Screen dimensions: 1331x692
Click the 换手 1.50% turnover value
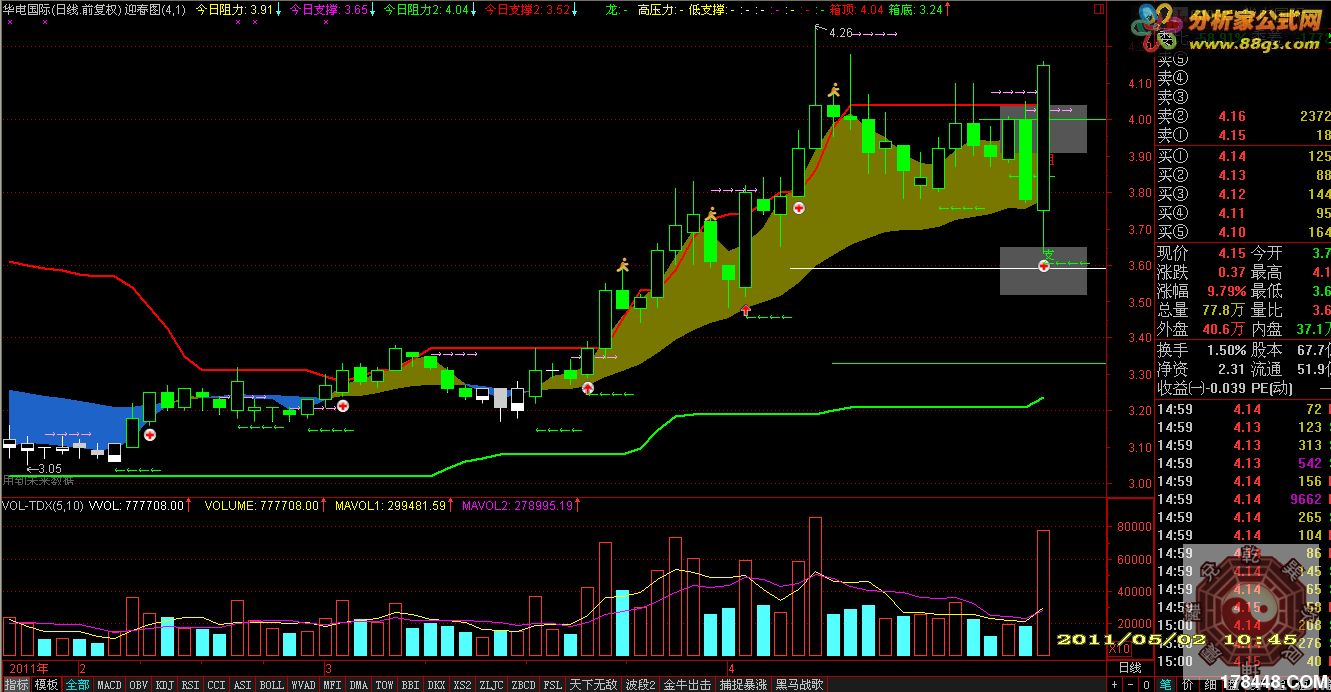1225,350
